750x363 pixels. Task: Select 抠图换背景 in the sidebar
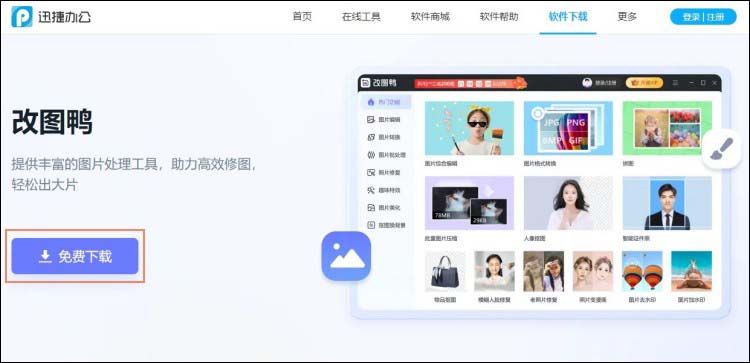pos(386,225)
